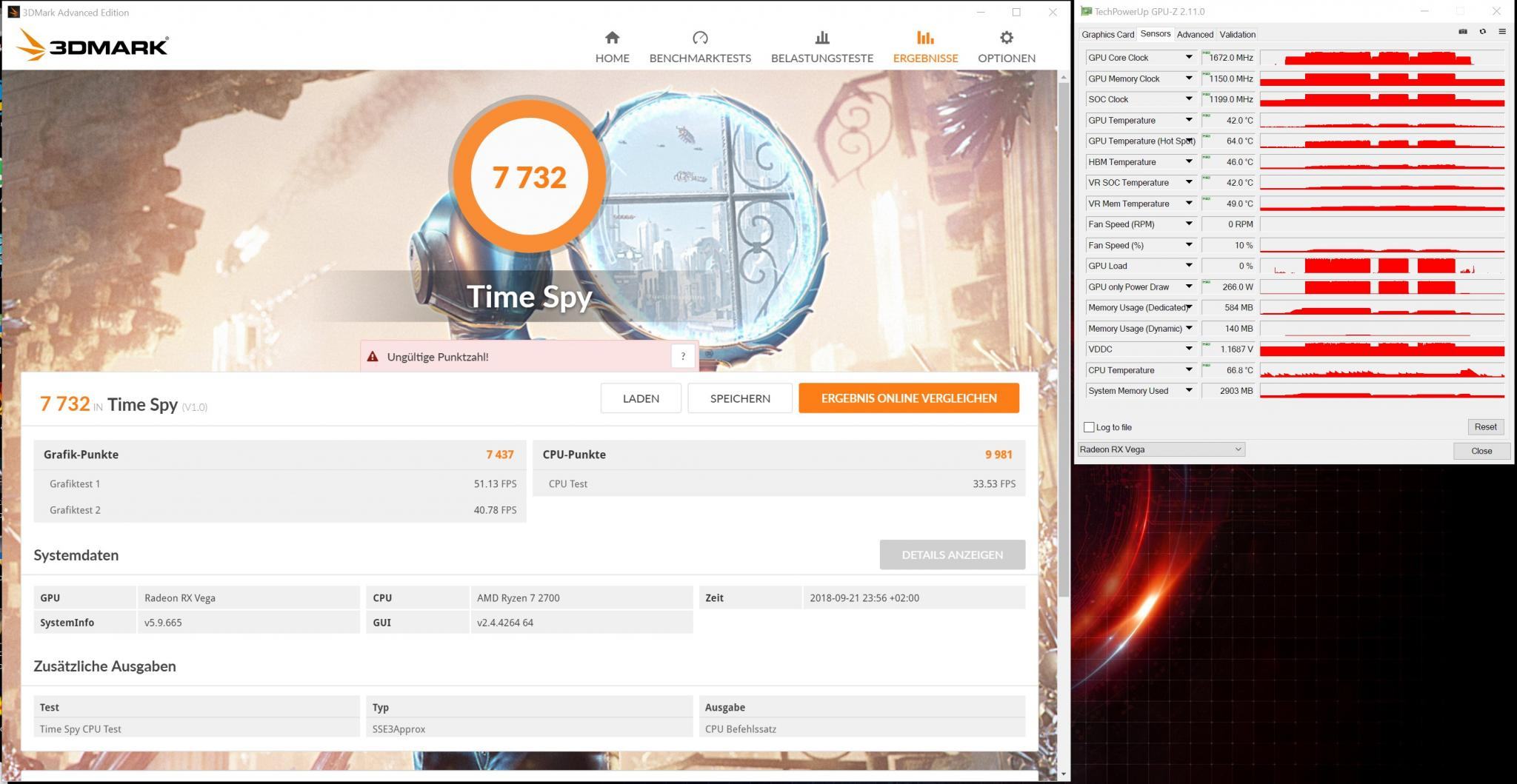
Task: Open the Benchmarktests gauge icon
Action: click(x=700, y=37)
